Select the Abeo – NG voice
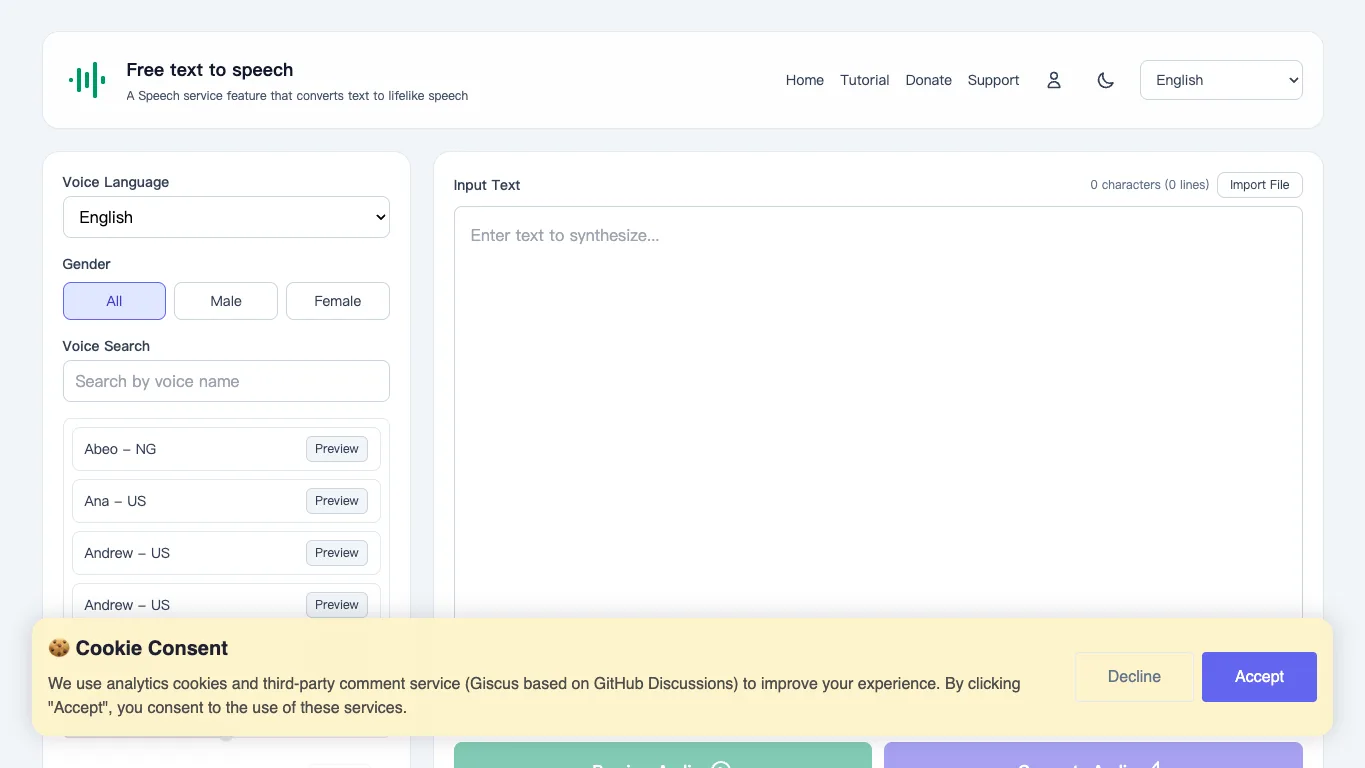The height and width of the screenshot is (768, 1365). pos(226,449)
